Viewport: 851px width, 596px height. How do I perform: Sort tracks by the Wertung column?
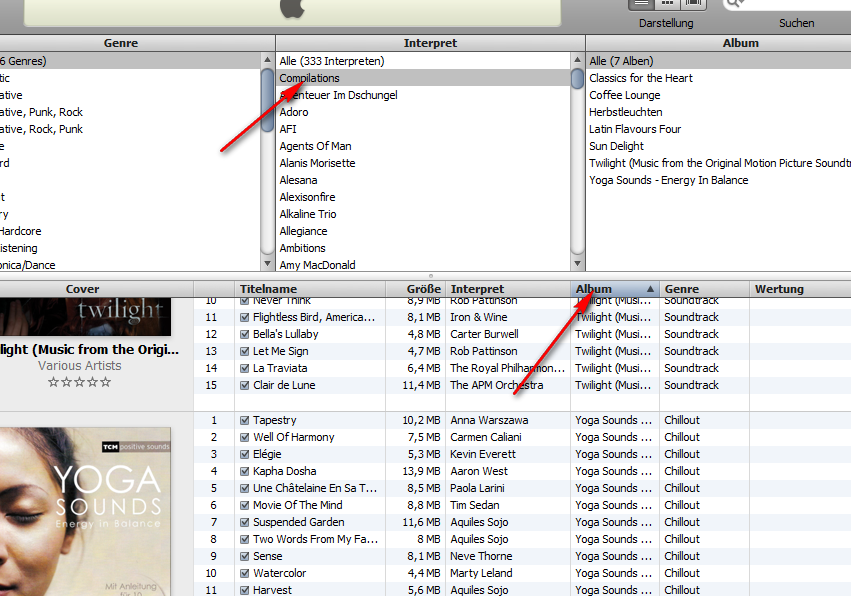tap(800, 289)
